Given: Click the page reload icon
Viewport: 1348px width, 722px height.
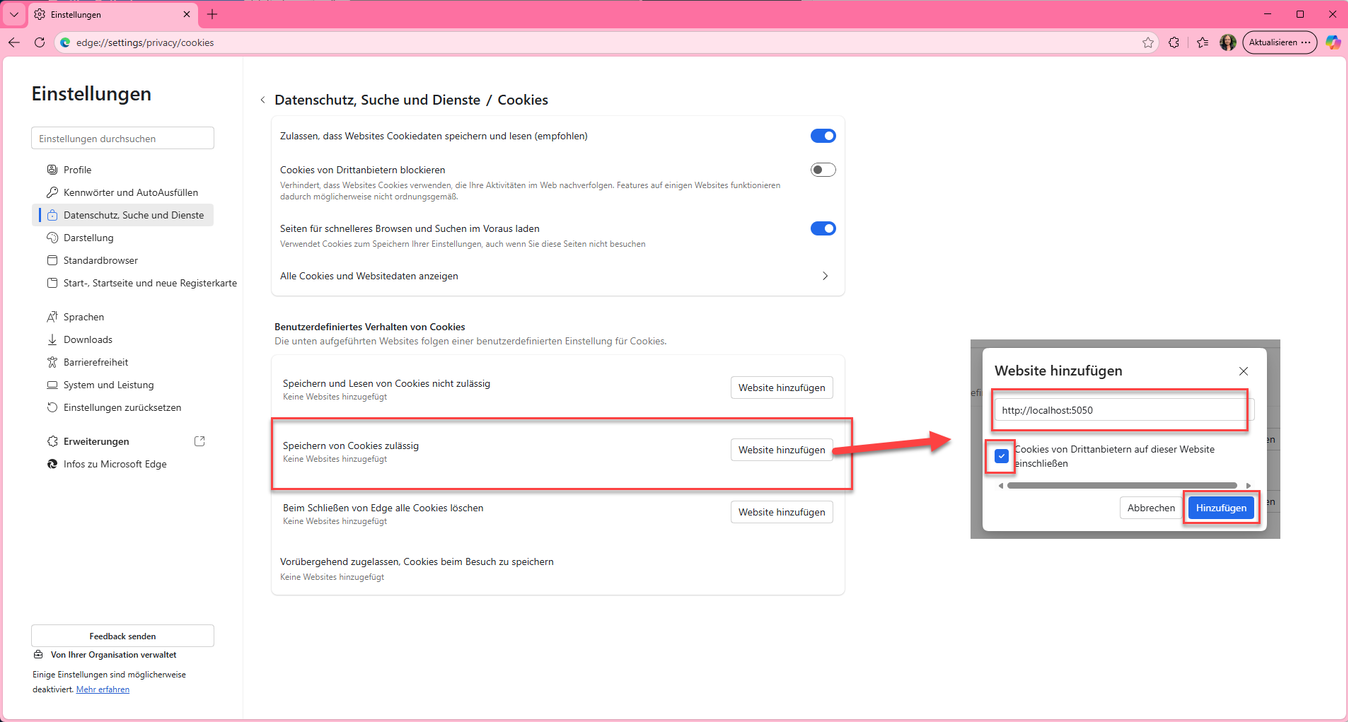Looking at the screenshot, I should coord(40,43).
